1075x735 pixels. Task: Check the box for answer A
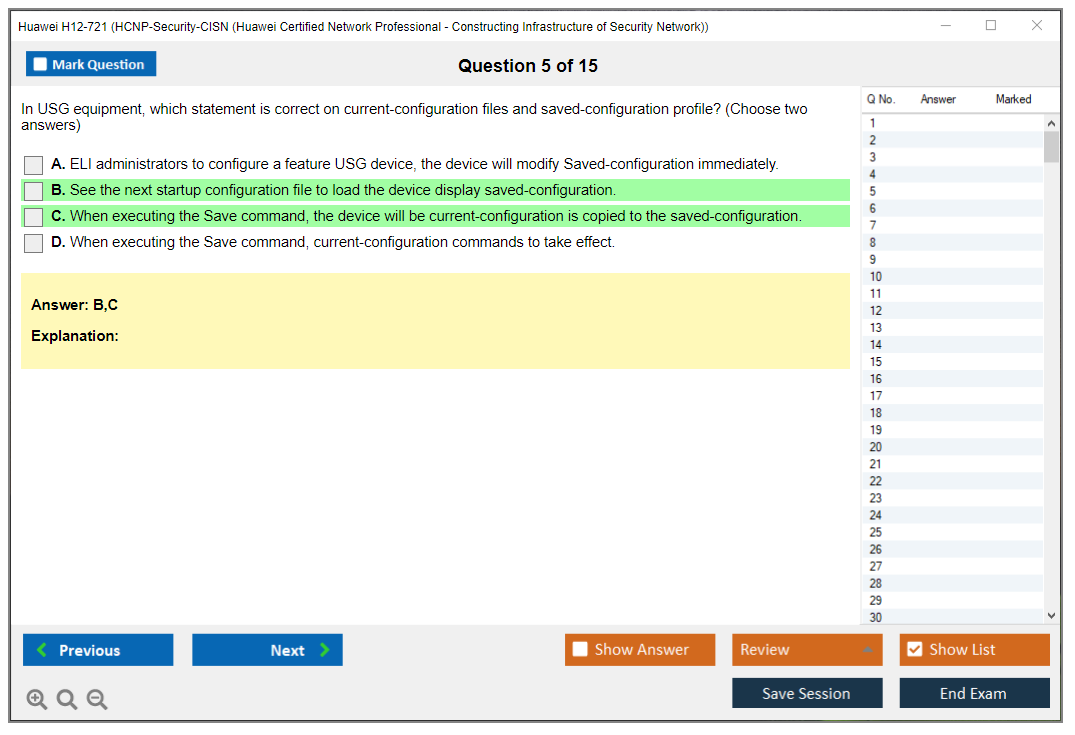[x=33, y=165]
